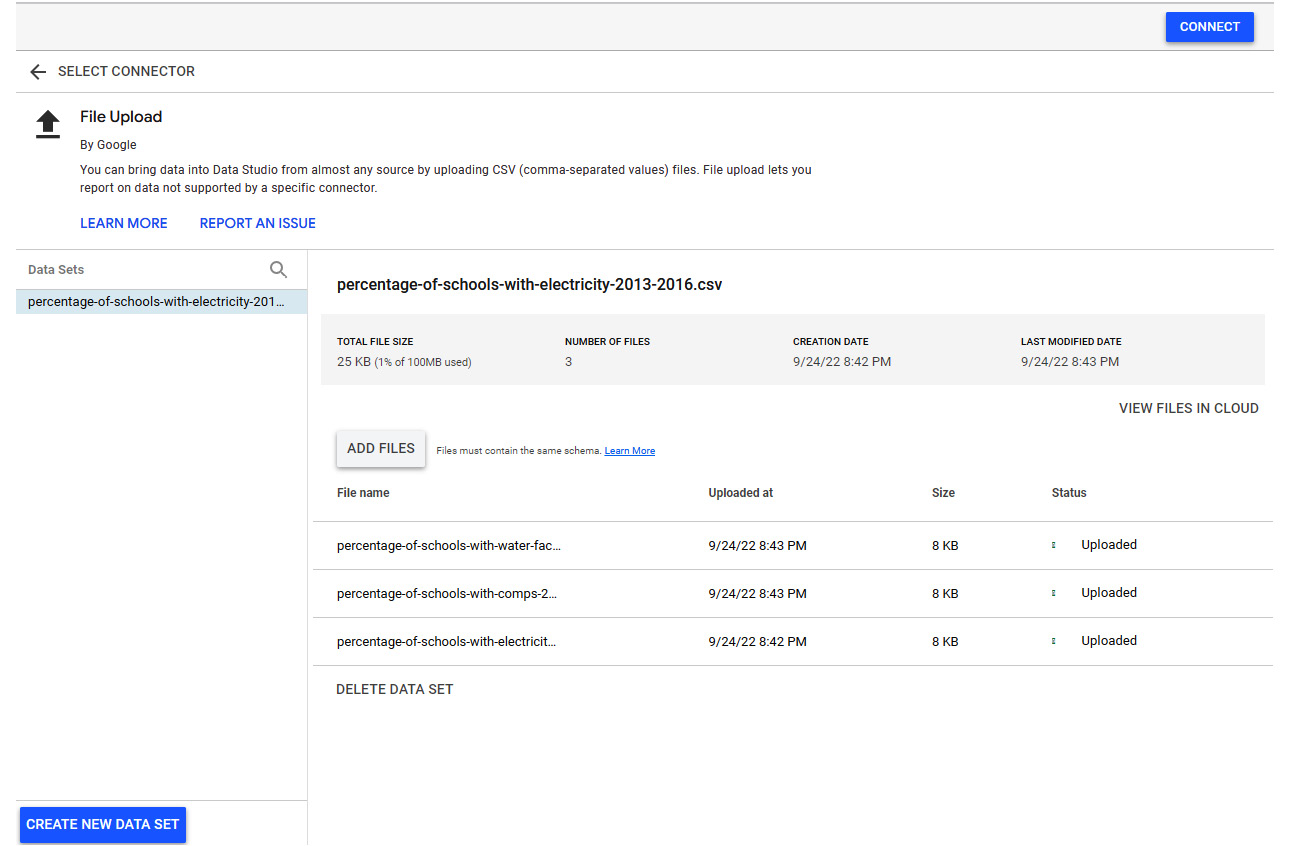This screenshot has height=846, width=1290.
Task: Click the percentage-of-schools-with-comps file name
Action: click(447, 594)
